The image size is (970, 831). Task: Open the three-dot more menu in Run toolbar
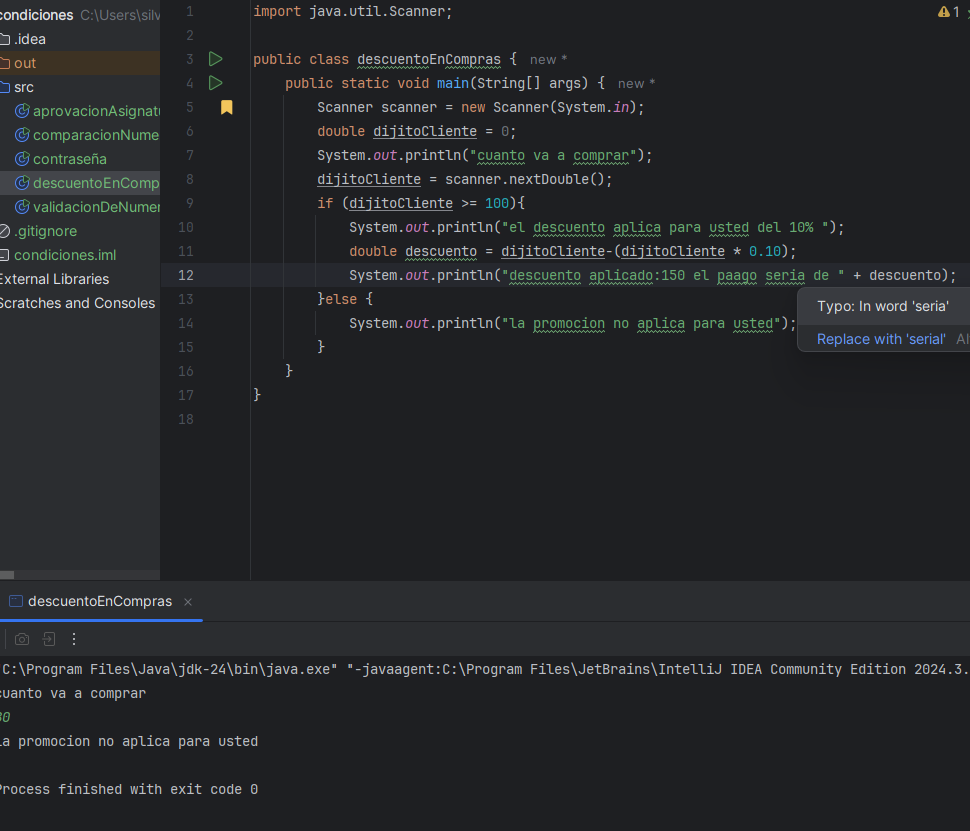74,639
